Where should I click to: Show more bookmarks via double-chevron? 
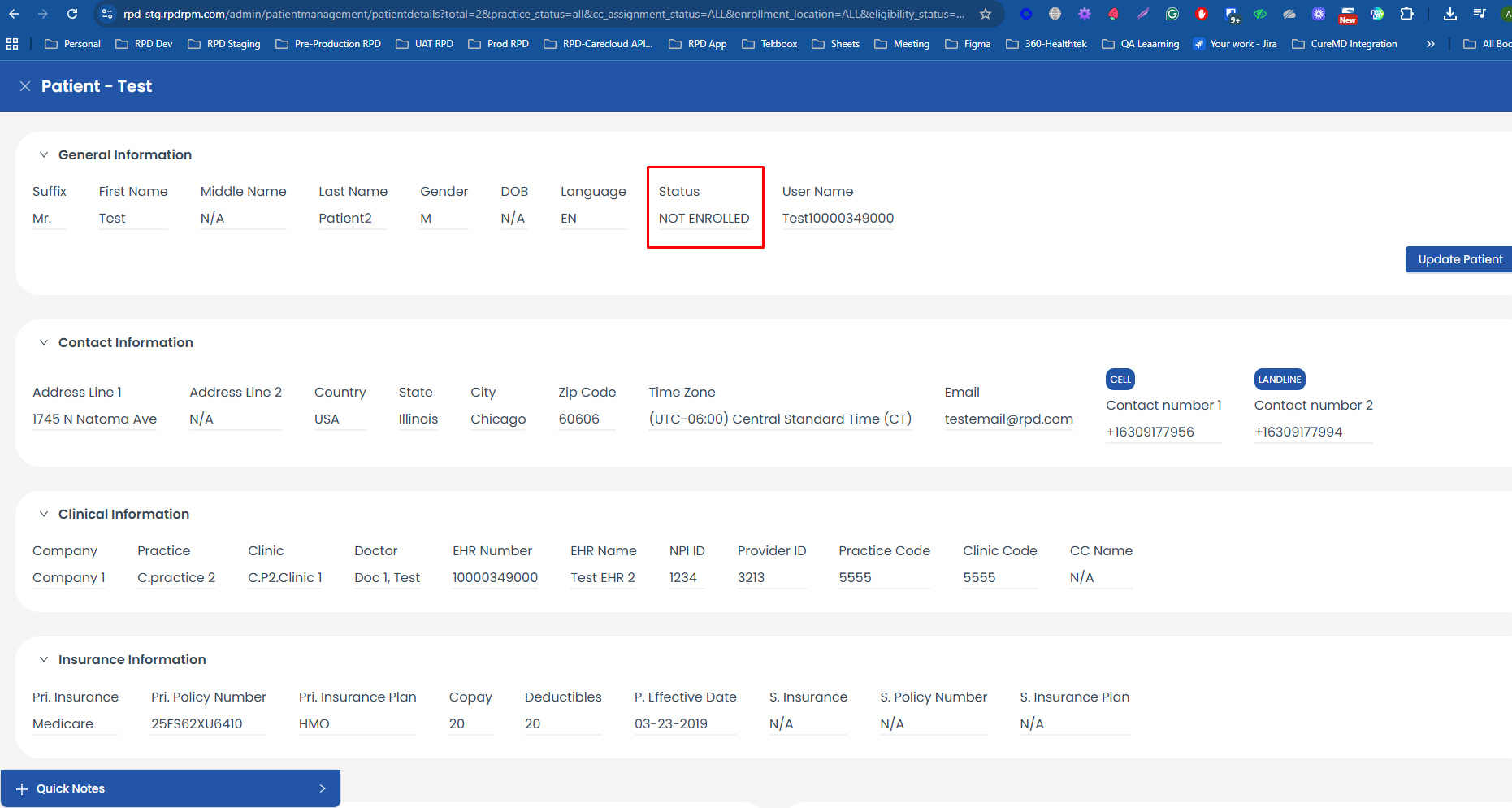[1430, 44]
